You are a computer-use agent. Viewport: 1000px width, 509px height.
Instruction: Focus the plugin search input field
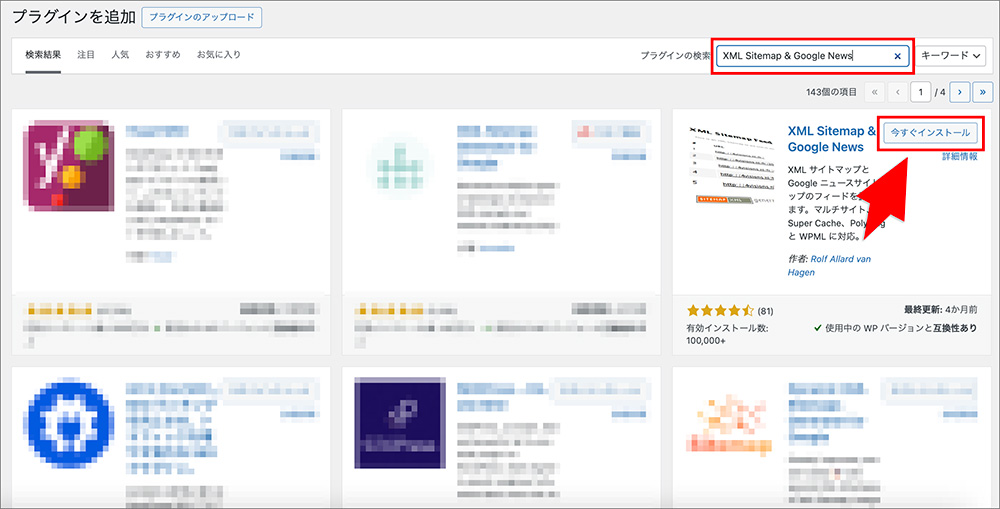pos(812,55)
